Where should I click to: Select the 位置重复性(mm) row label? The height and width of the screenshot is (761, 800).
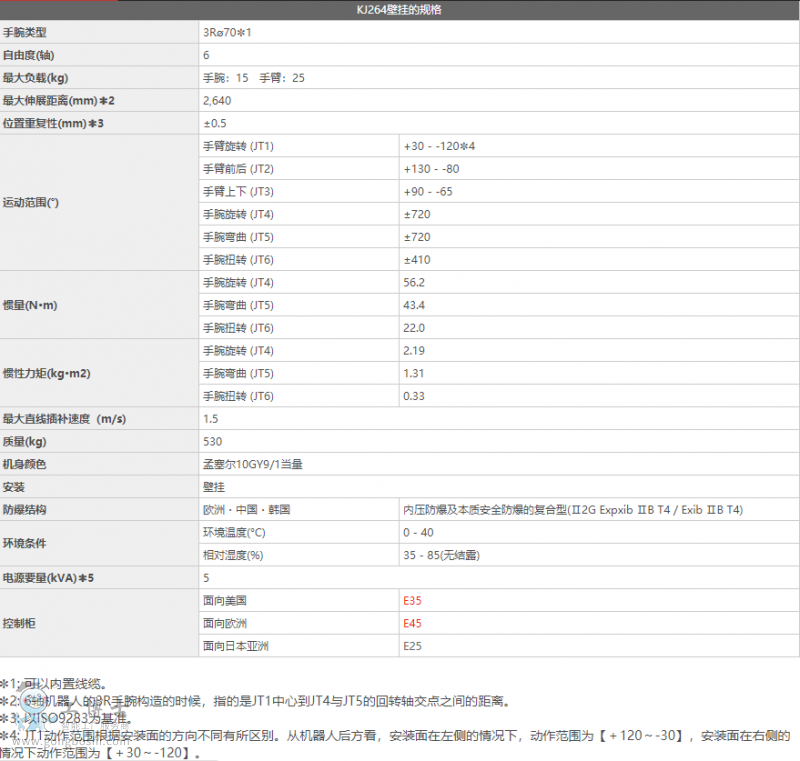click(52, 124)
